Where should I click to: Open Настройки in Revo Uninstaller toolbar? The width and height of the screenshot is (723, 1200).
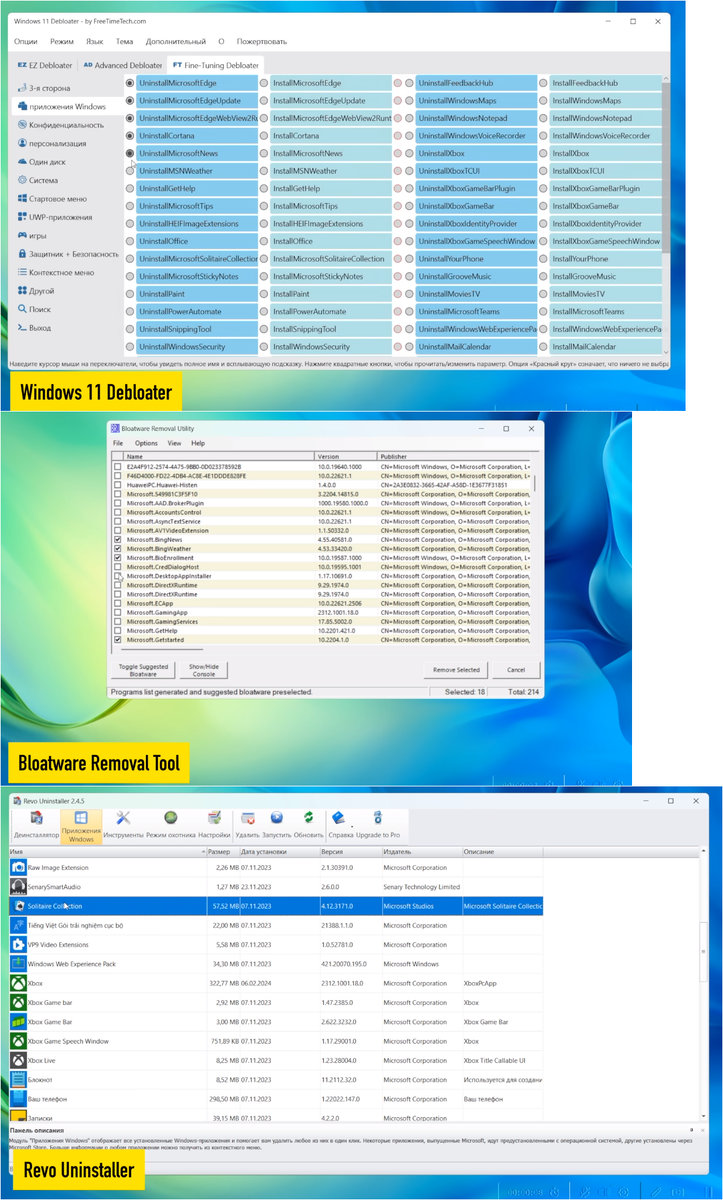pos(214,825)
